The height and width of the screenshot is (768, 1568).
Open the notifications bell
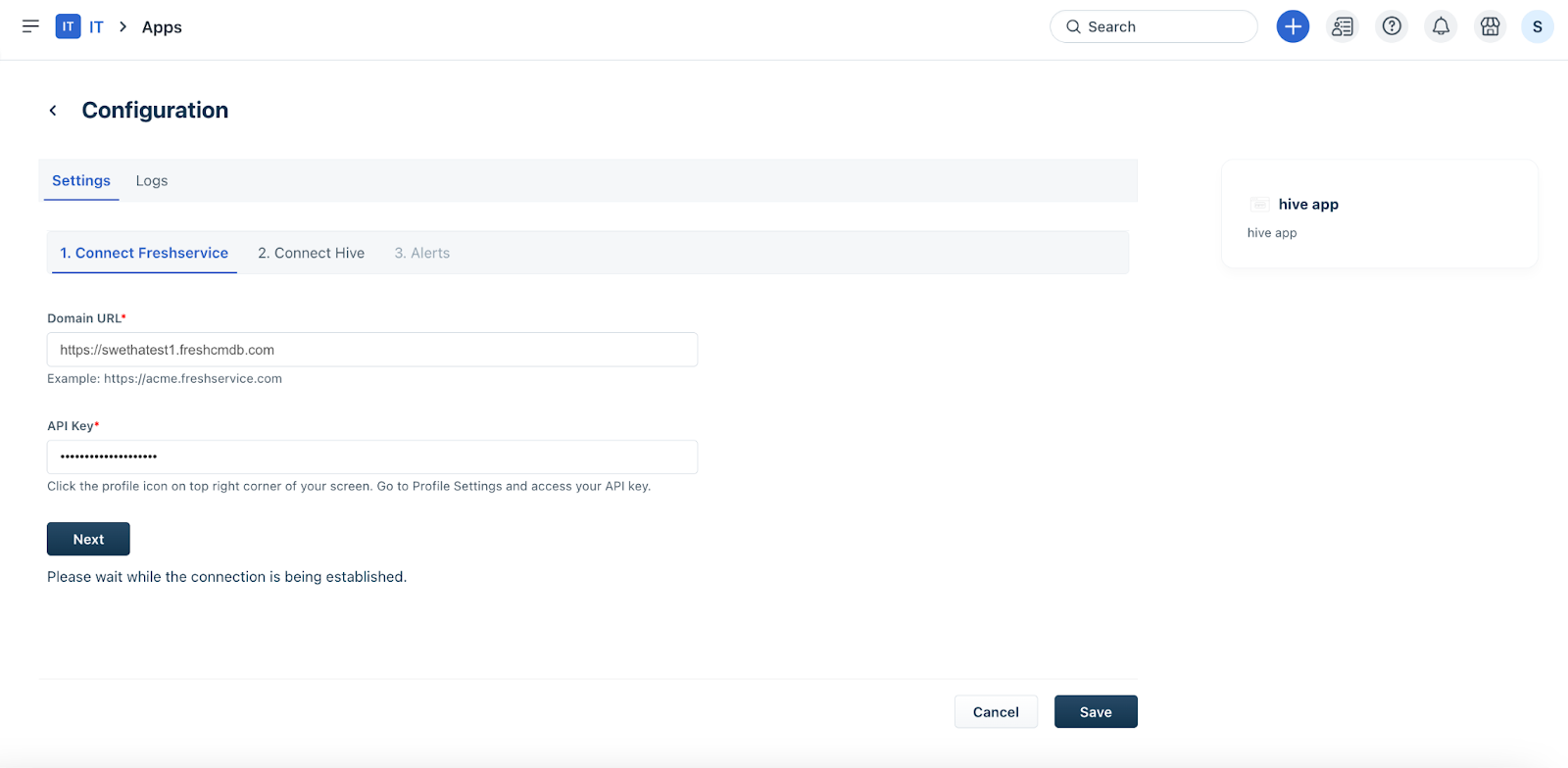click(1441, 26)
